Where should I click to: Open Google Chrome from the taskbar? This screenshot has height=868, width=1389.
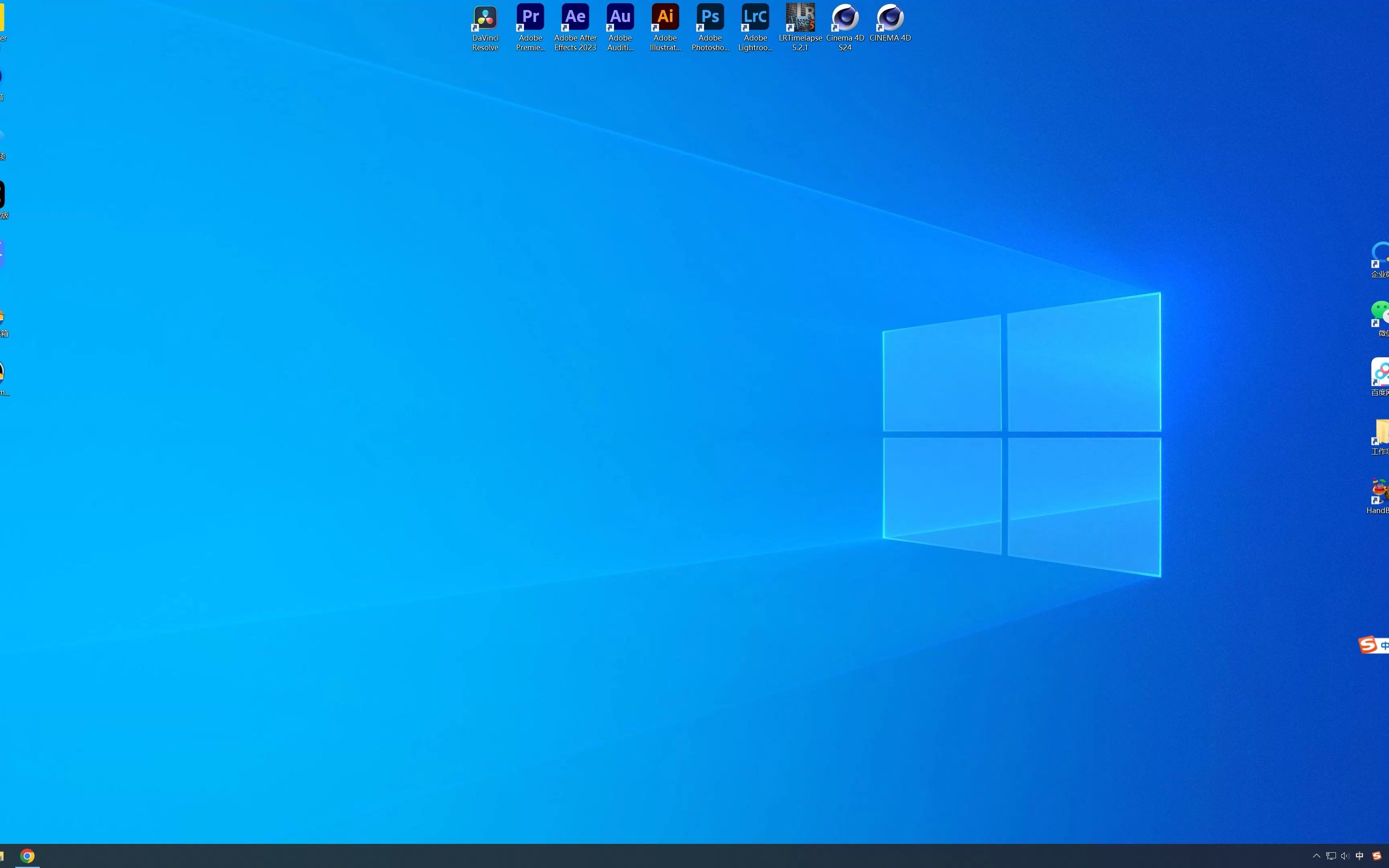[27, 856]
